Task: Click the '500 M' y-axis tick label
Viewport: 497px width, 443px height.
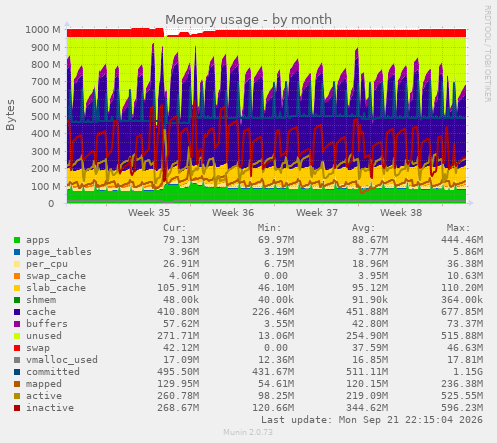Action: [x=46, y=117]
